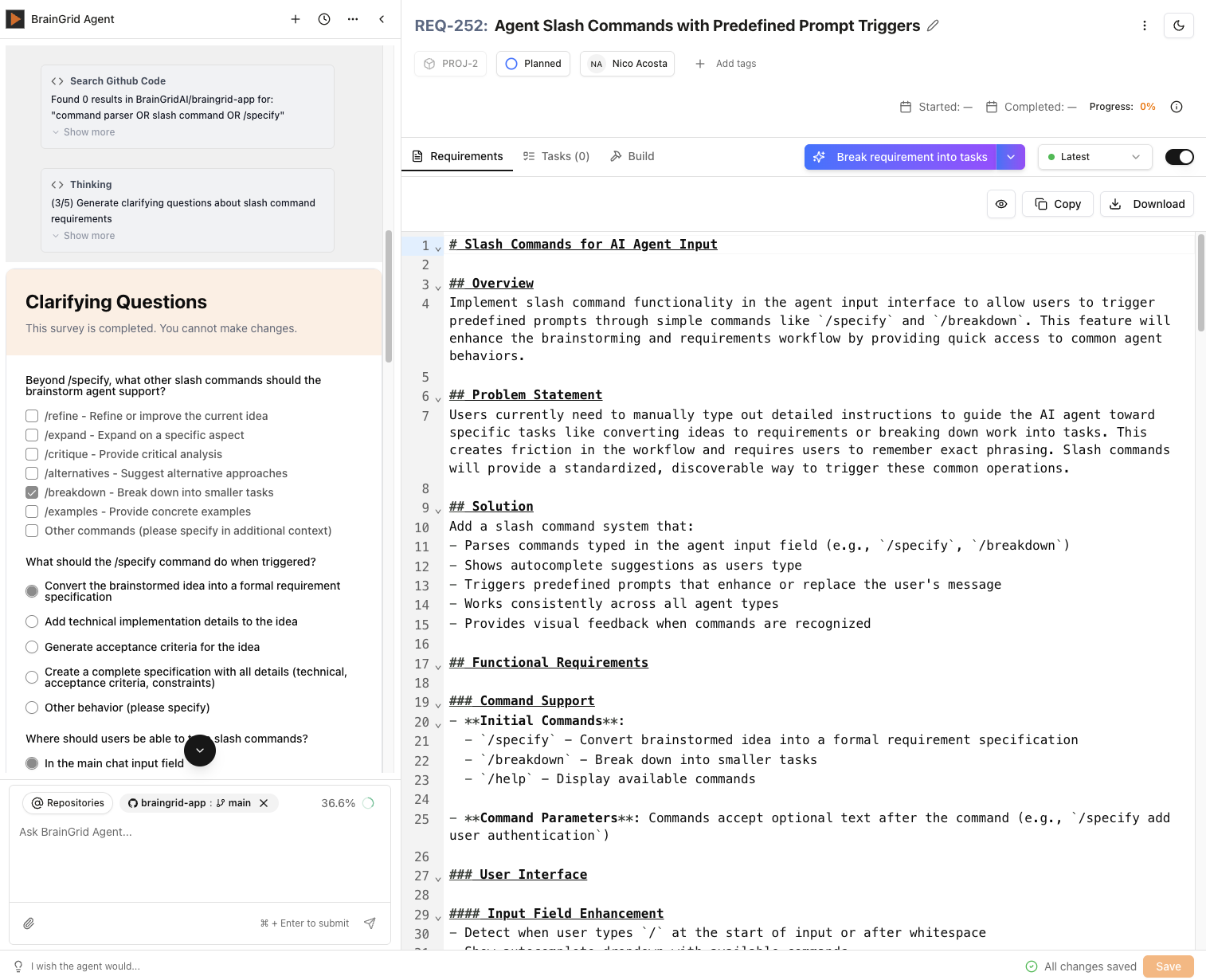Image resolution: width=1206 pixels, height=980 pixels.
Task: Expand Show more under Search Github Code
Action: tap(88, 132)
